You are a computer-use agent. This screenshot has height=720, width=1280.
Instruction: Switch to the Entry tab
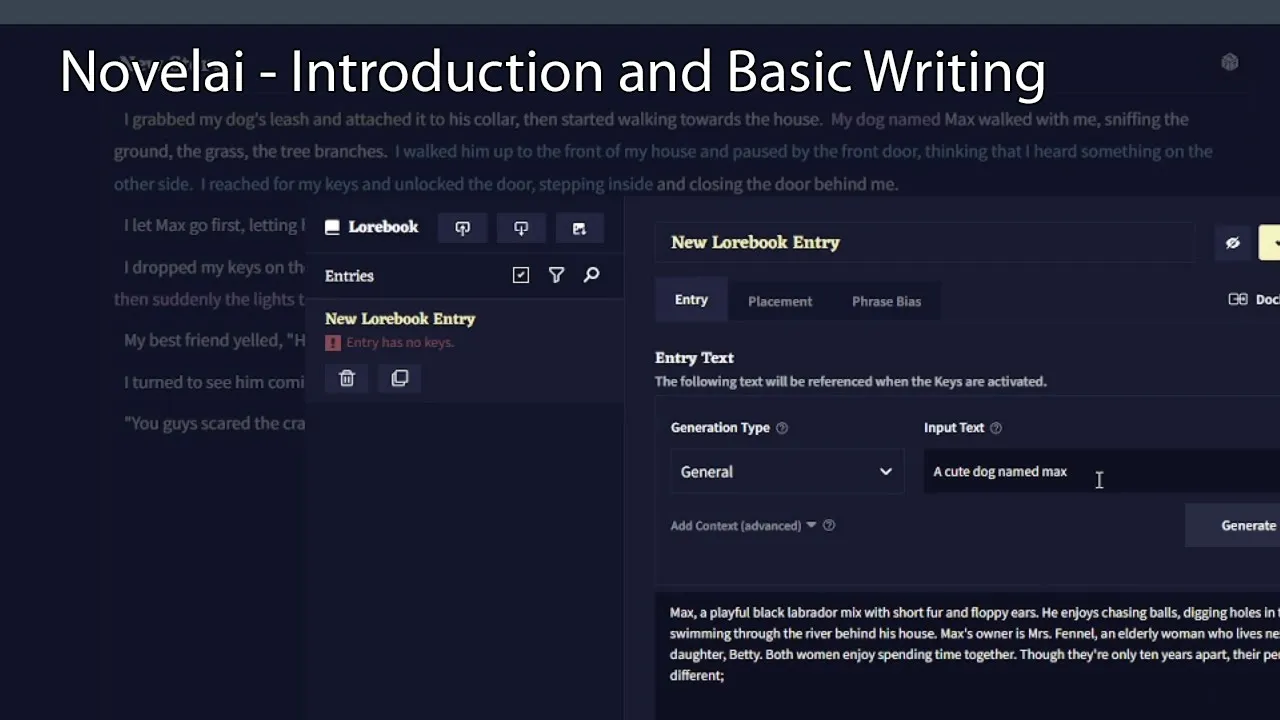(691, 300)
